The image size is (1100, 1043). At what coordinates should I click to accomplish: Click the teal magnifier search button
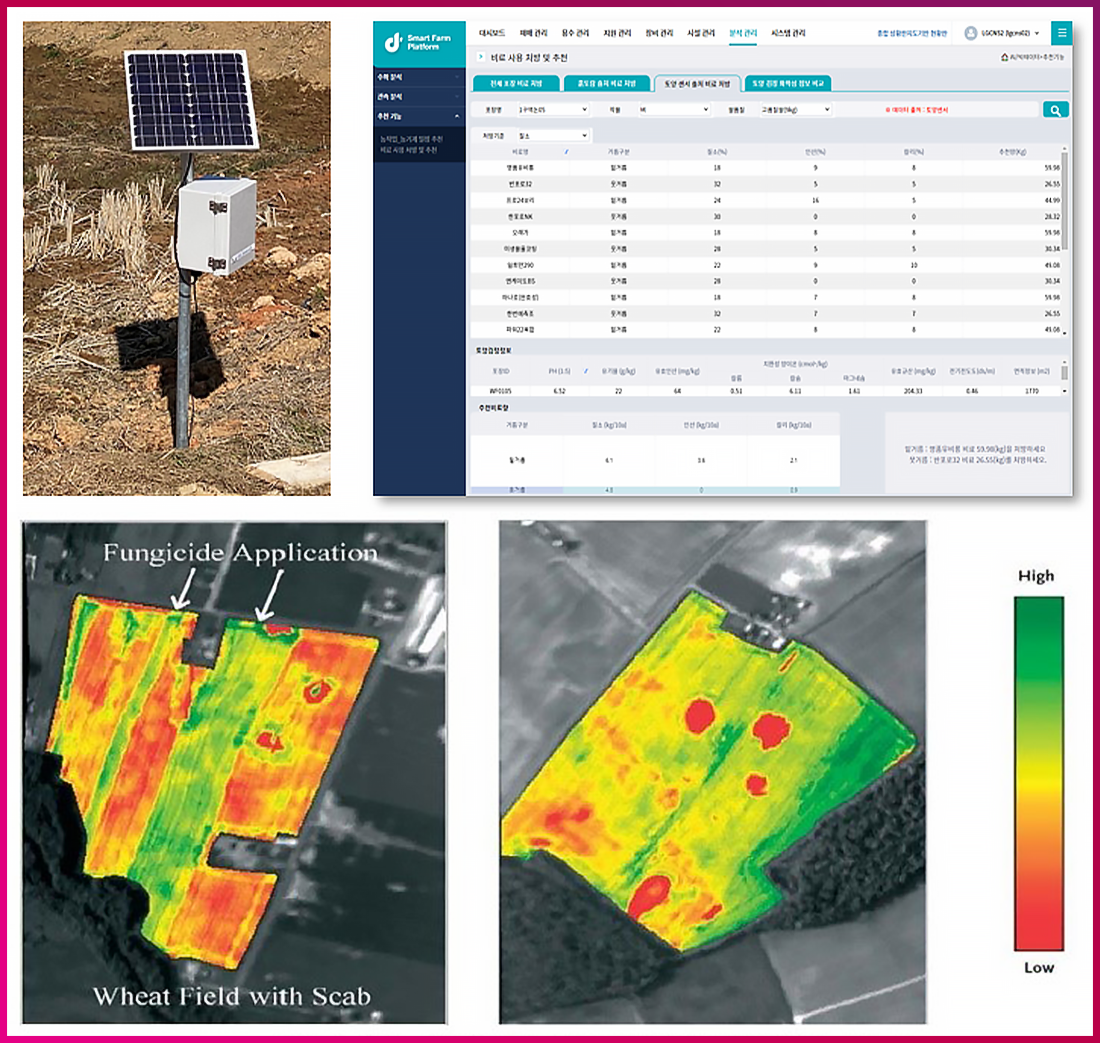click(1055, 109)
